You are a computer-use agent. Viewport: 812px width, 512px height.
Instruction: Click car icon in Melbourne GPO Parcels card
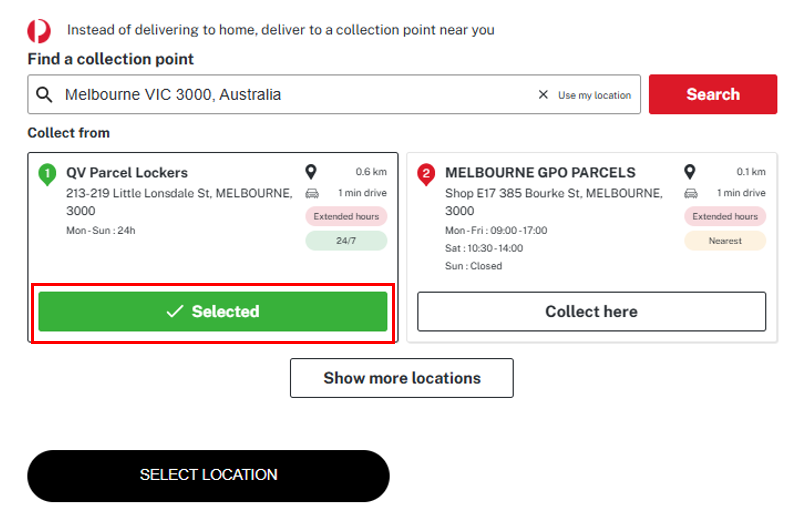pos(689,193)
